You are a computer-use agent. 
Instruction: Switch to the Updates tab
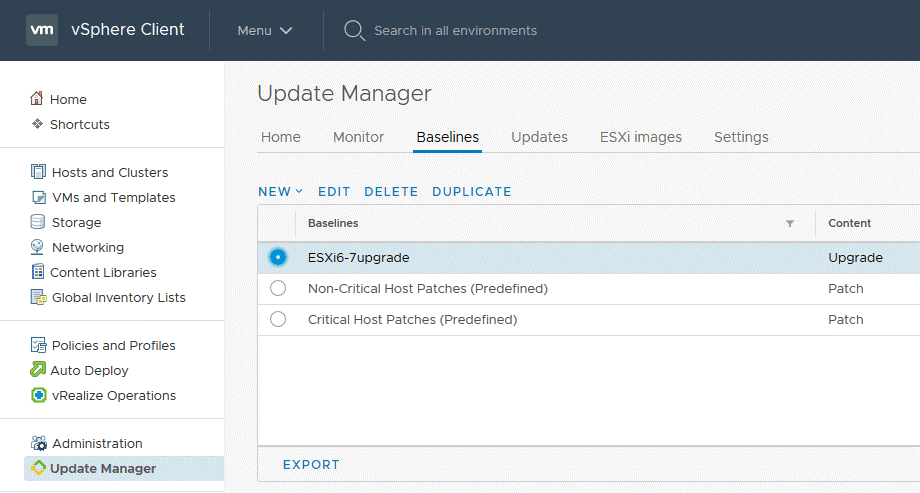[x=539, y=137]
